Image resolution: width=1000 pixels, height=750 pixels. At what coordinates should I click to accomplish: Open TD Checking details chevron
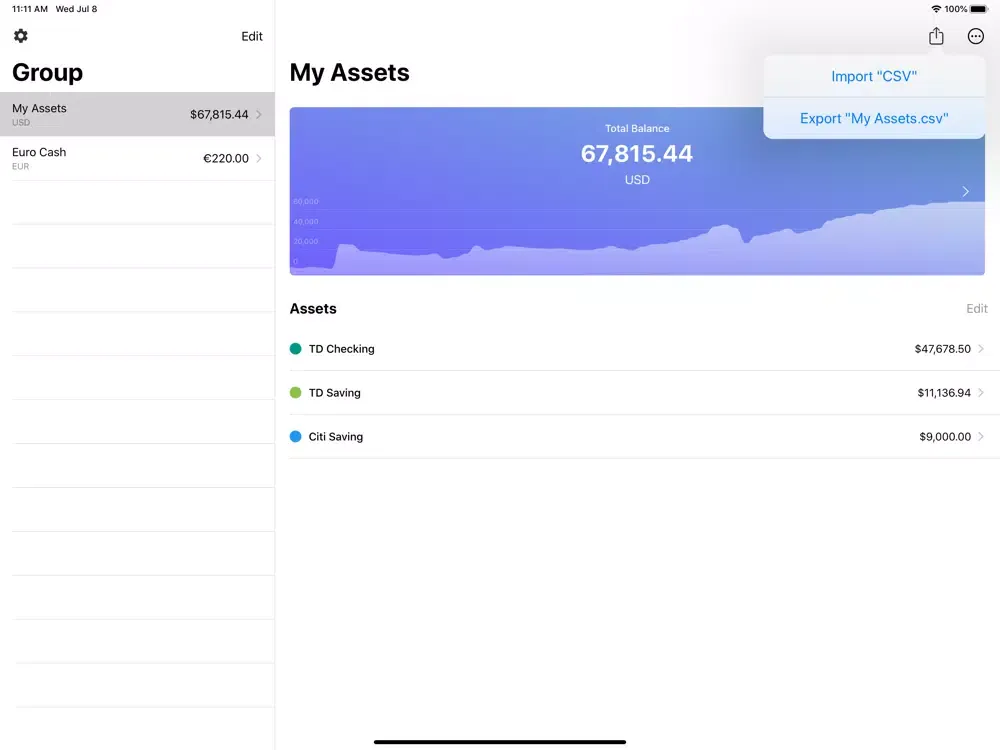(x=981, y=349)
